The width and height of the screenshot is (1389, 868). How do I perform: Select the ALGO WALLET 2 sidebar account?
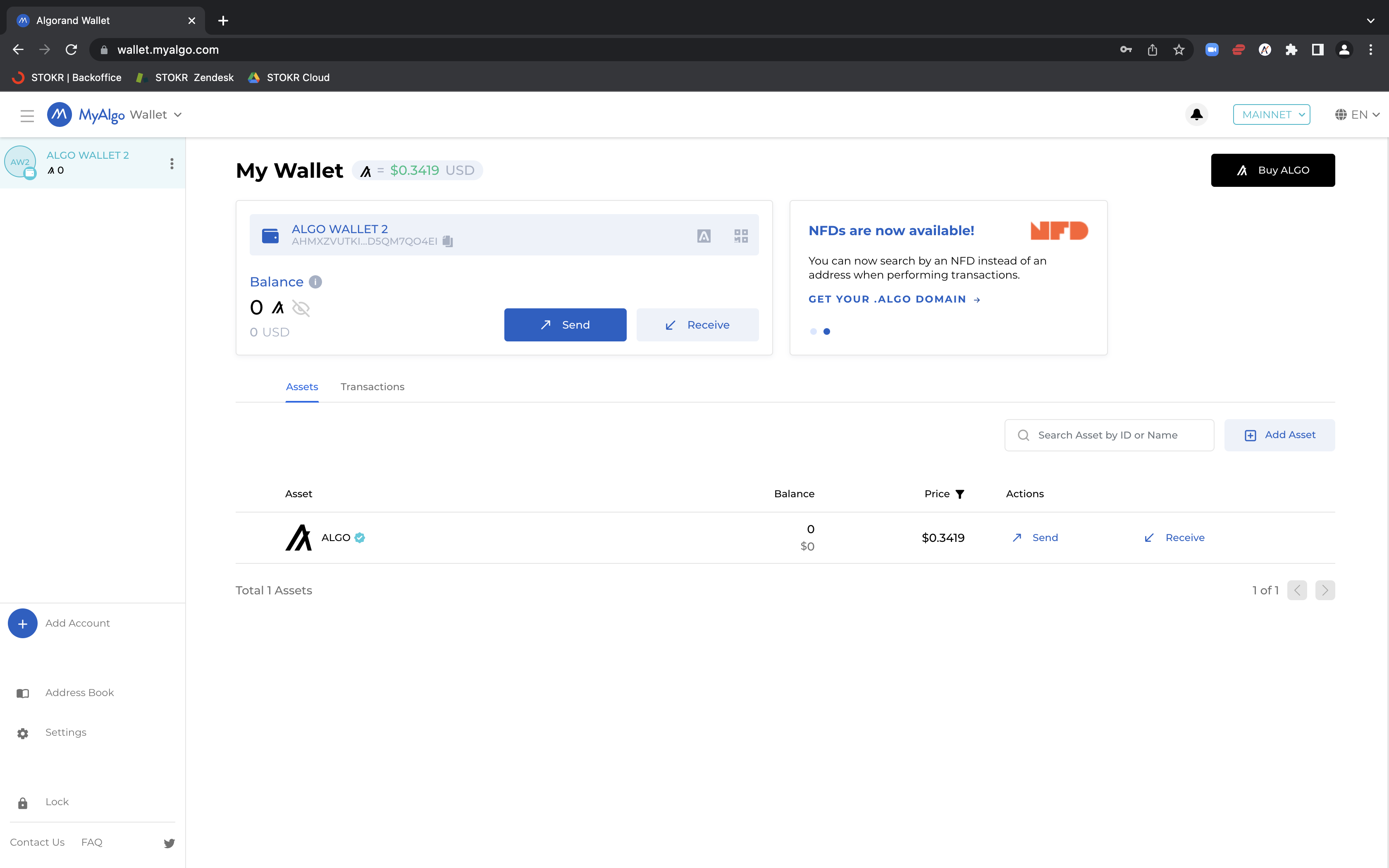(x=93, y=163)
